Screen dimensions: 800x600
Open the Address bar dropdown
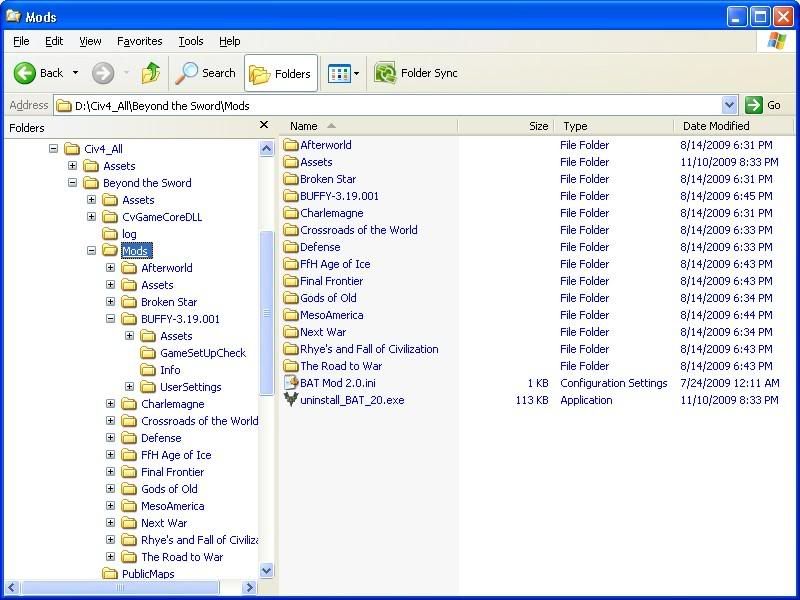point(730,105)
